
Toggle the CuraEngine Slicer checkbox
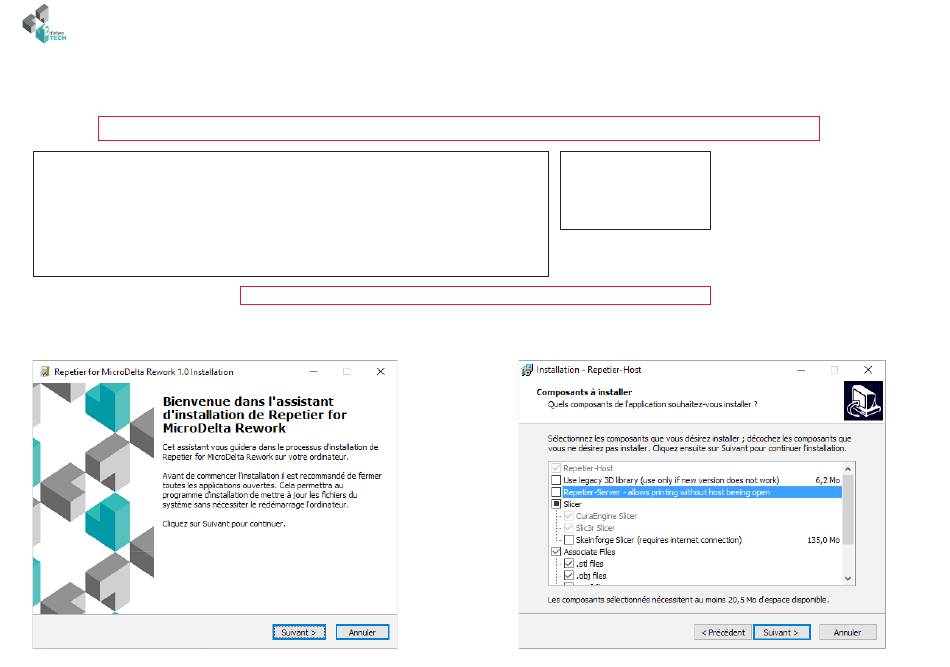point(568,516)
